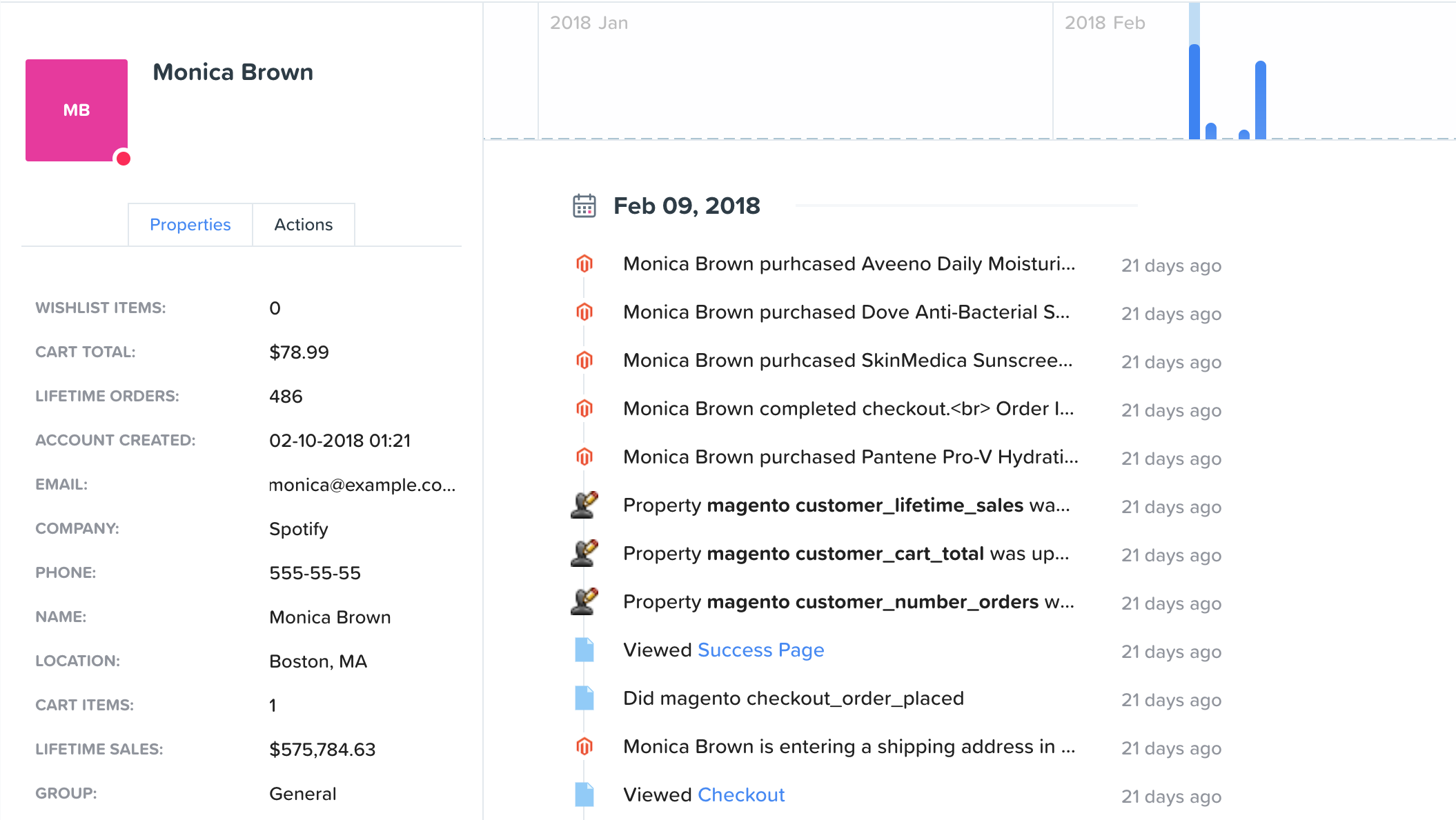Open the Success Page link

click(760, 650)
